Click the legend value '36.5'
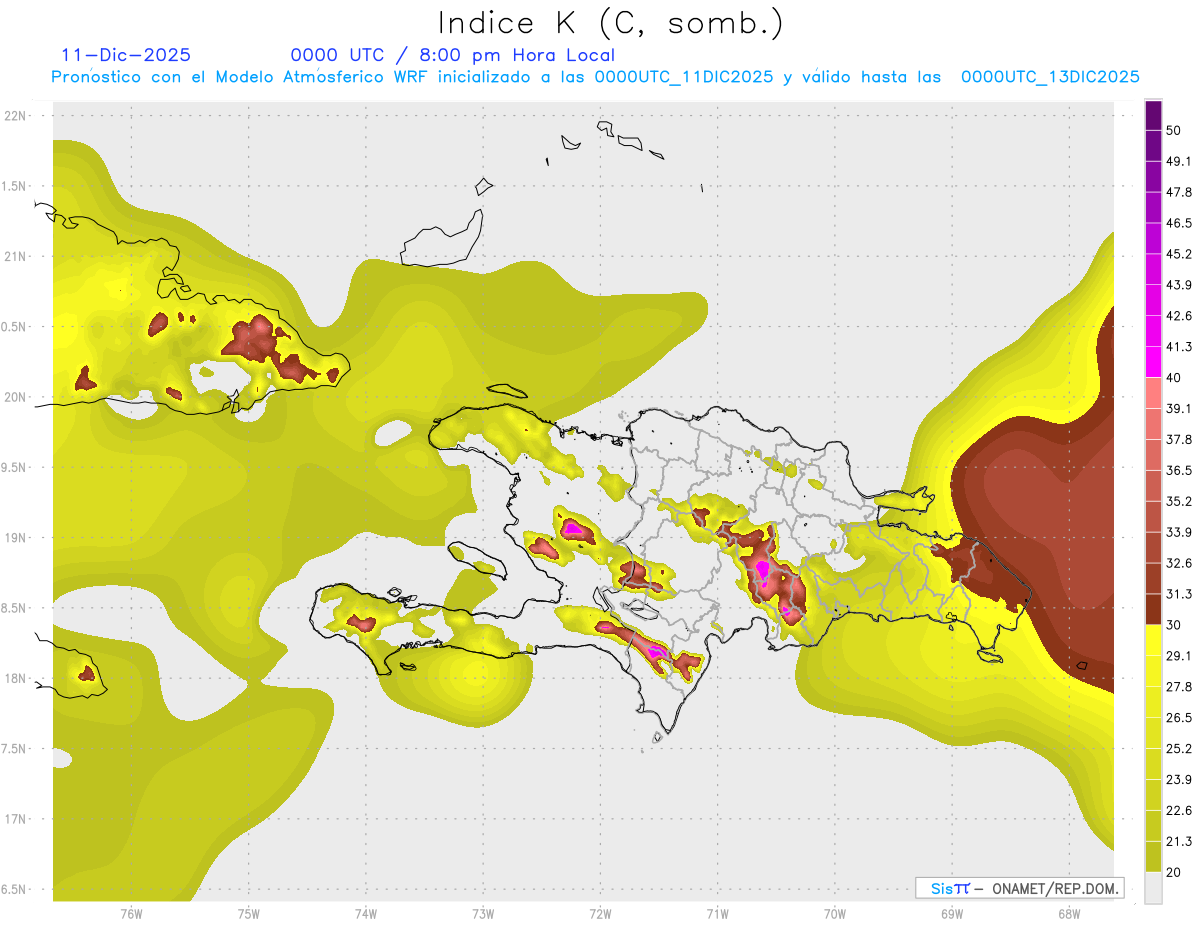Screen dimensions: 1200x927 (x=1179, y=470)
